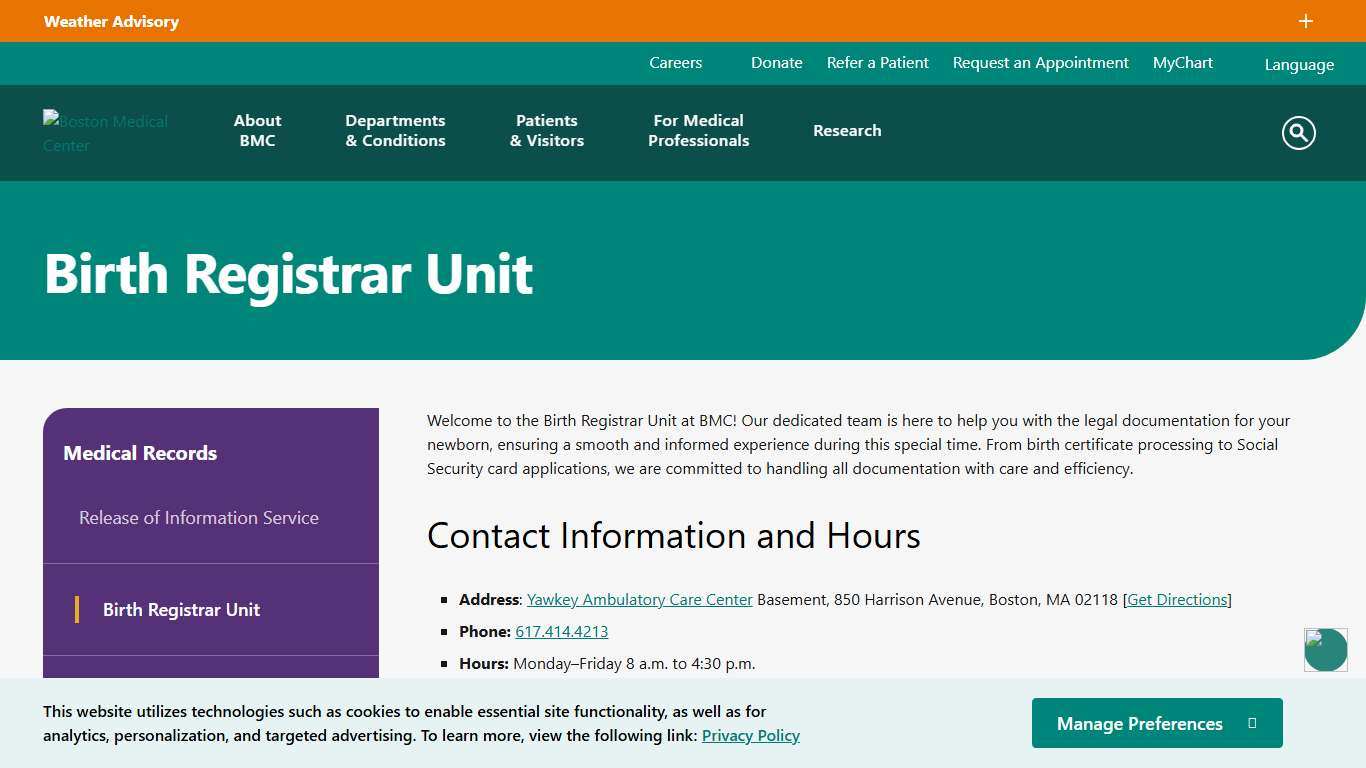
Task: Open For Medical Professionals
Action: 698,131
